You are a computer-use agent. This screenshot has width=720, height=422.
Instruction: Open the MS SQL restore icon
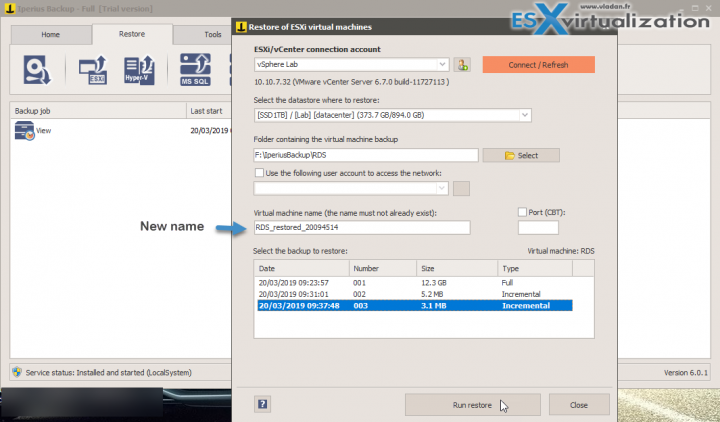tap(195, 70)
